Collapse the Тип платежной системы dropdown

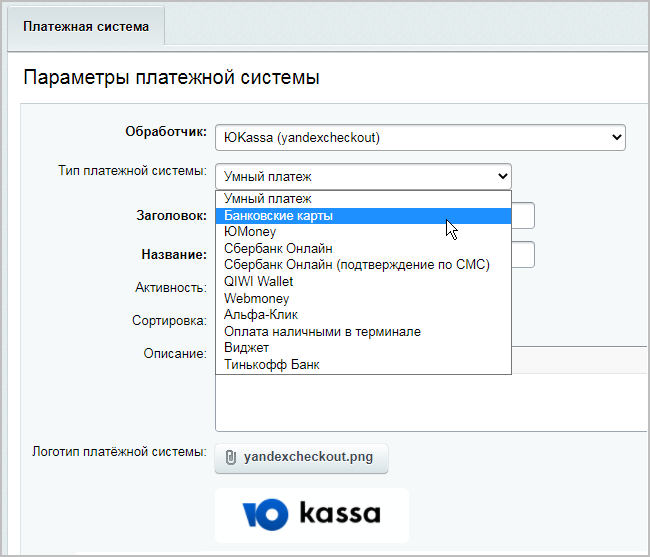pyautogui.click(x=362, y=176)
